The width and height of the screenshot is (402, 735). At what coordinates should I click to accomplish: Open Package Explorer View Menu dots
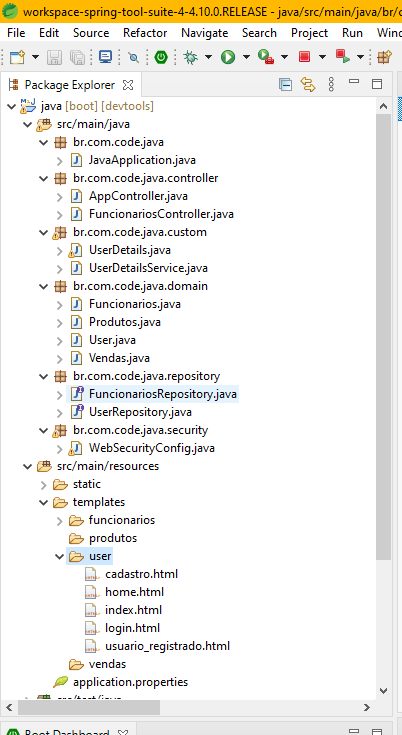(x=331, y=84)
